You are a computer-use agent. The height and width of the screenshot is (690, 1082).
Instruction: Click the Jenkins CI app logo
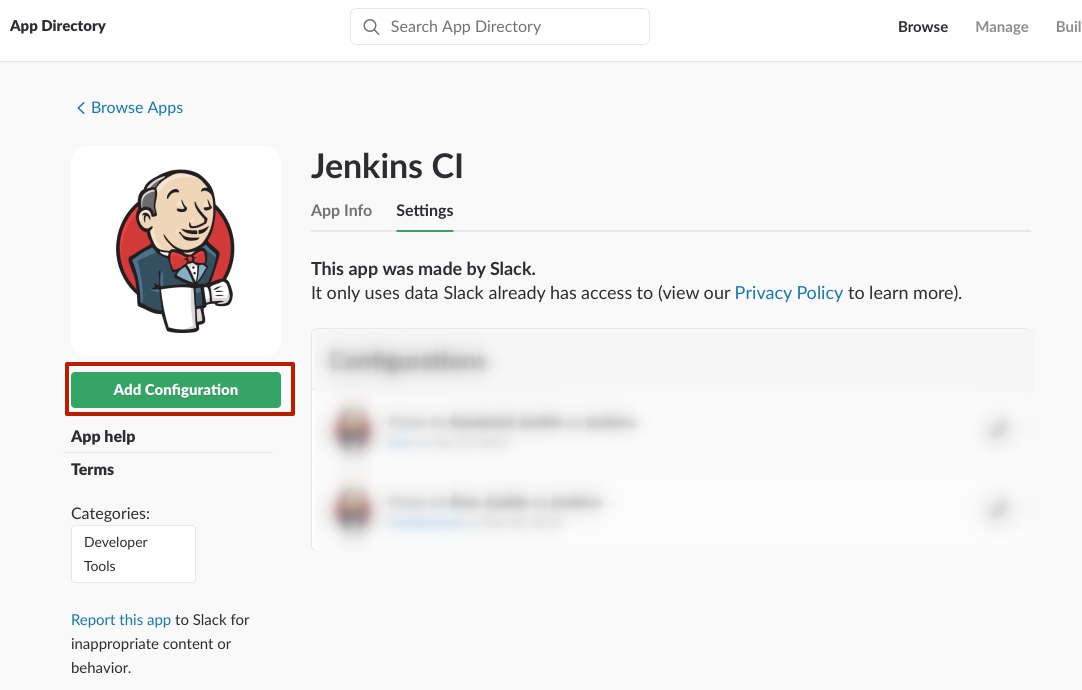pos(176,251)
